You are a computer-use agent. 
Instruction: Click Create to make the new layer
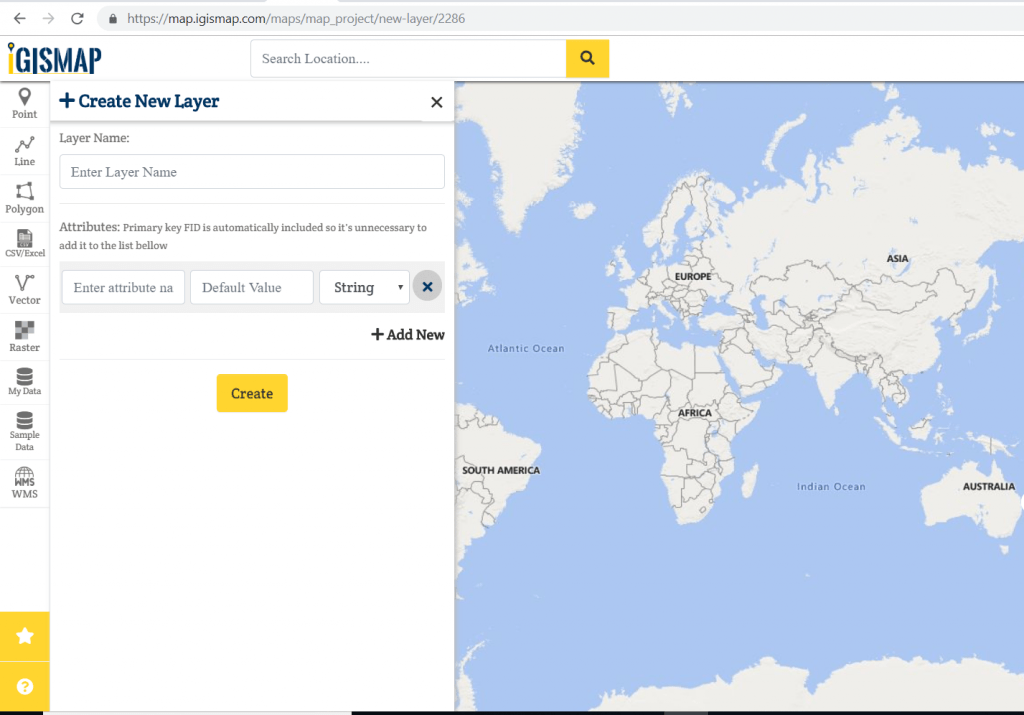[x=251, y=393]
